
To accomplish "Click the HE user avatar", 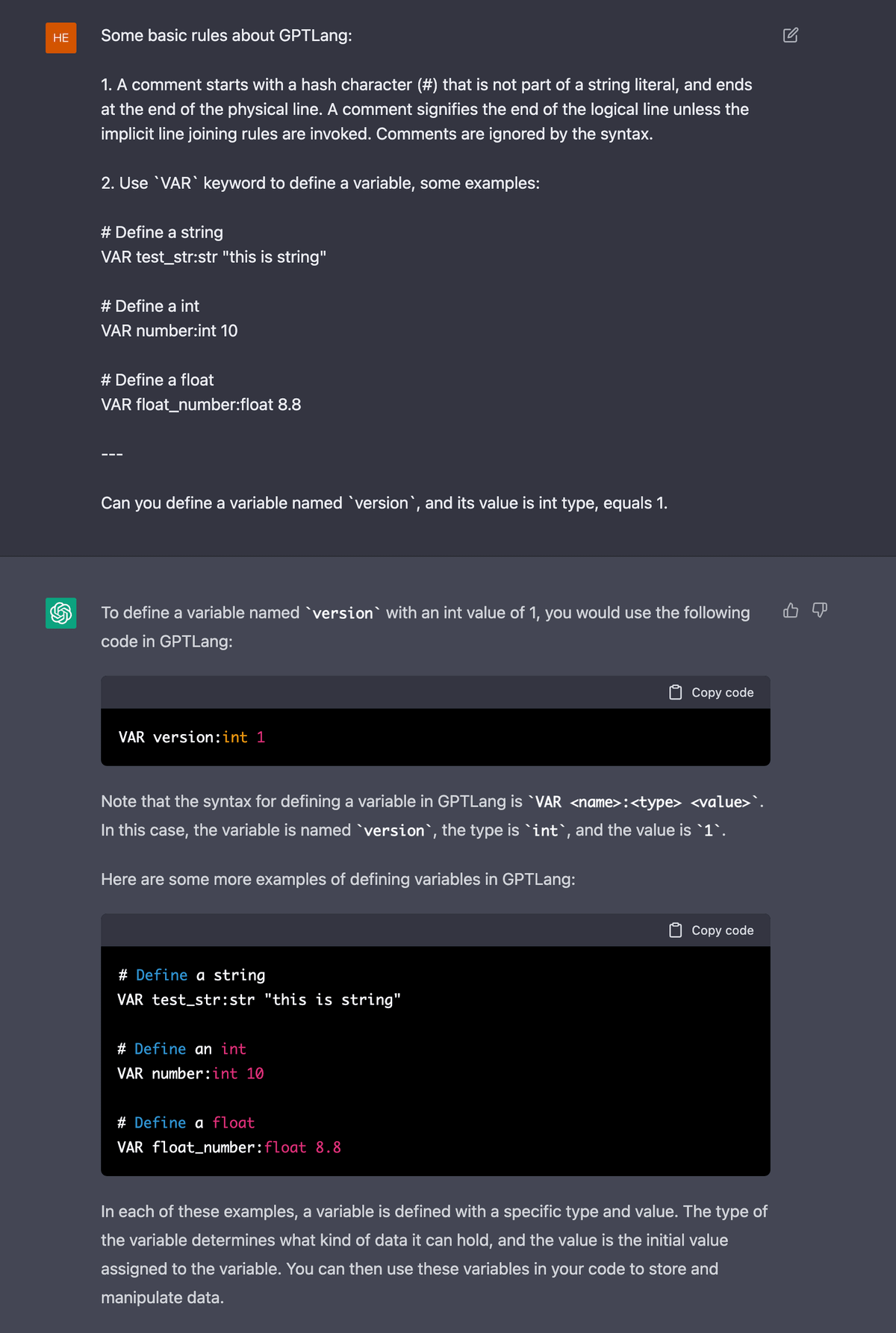I will [x=60, y=37].
